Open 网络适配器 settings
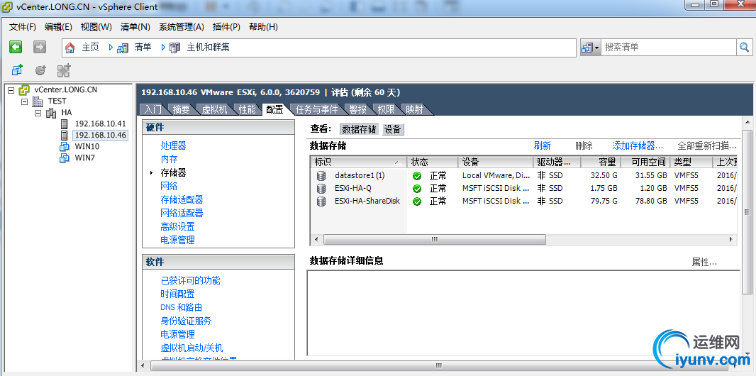756x376 pixels. 182,213
